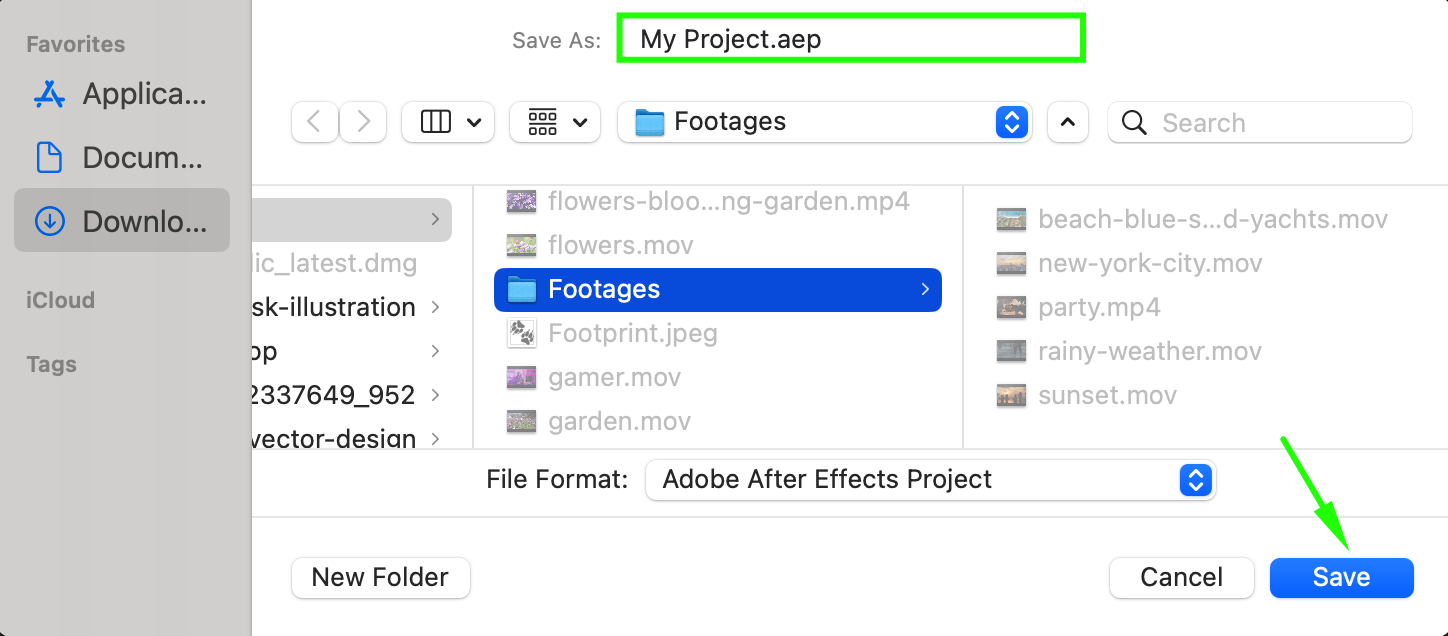The width and height of the screenshot is (1448, 636).
Task: Click the blue Footages folder icon in list
Action: (522, 290)
